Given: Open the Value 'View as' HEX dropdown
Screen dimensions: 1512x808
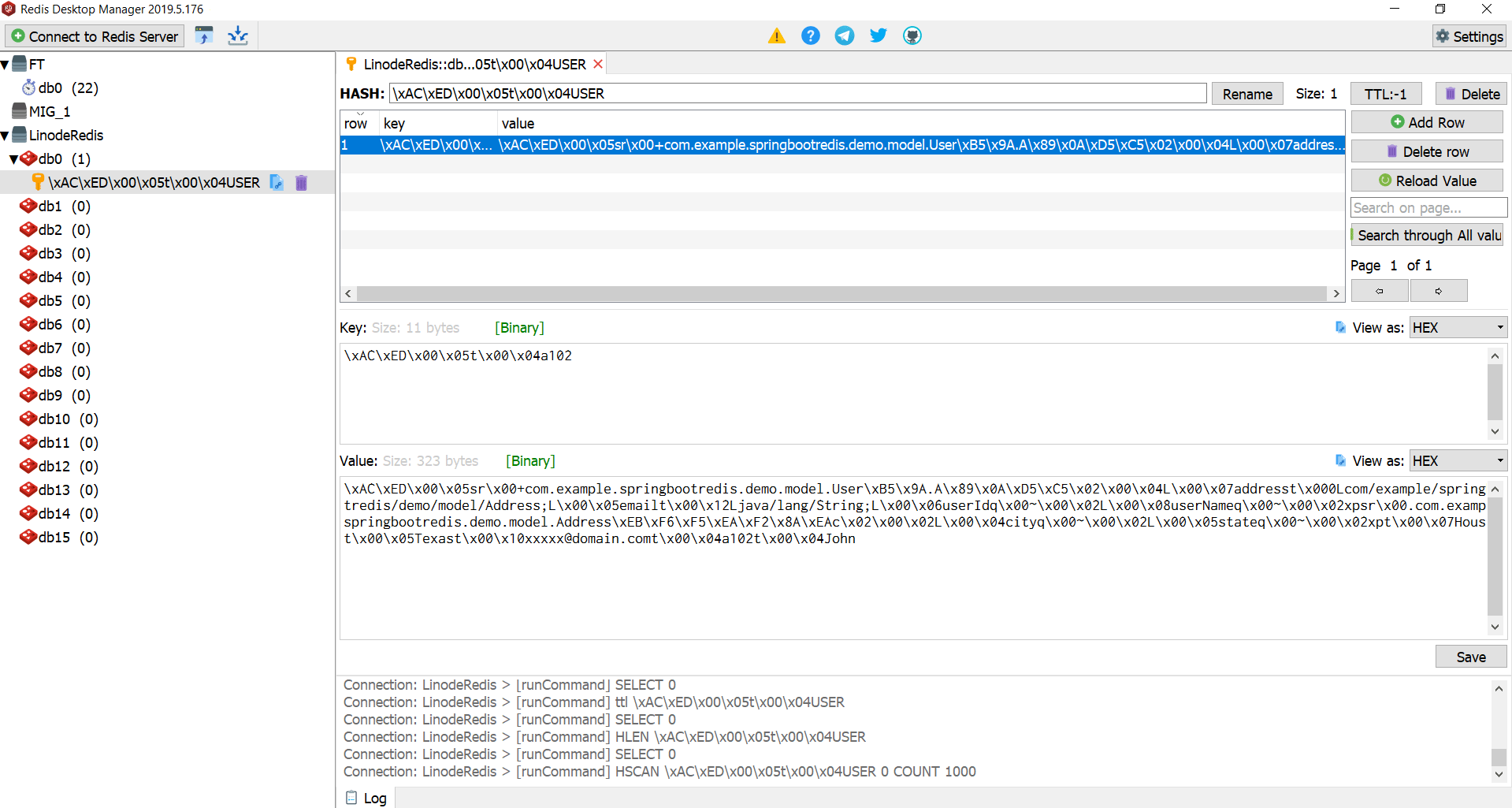Looking at the screenshot, I should (x=1457, y=460).
